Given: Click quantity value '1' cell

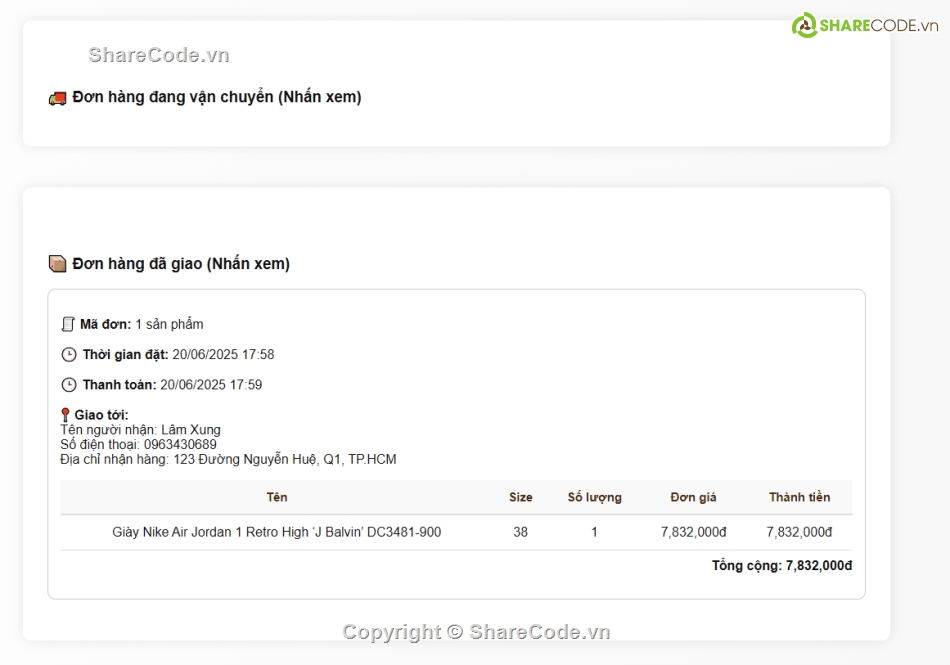Looking at the screenshot, I should coord(594,532).
